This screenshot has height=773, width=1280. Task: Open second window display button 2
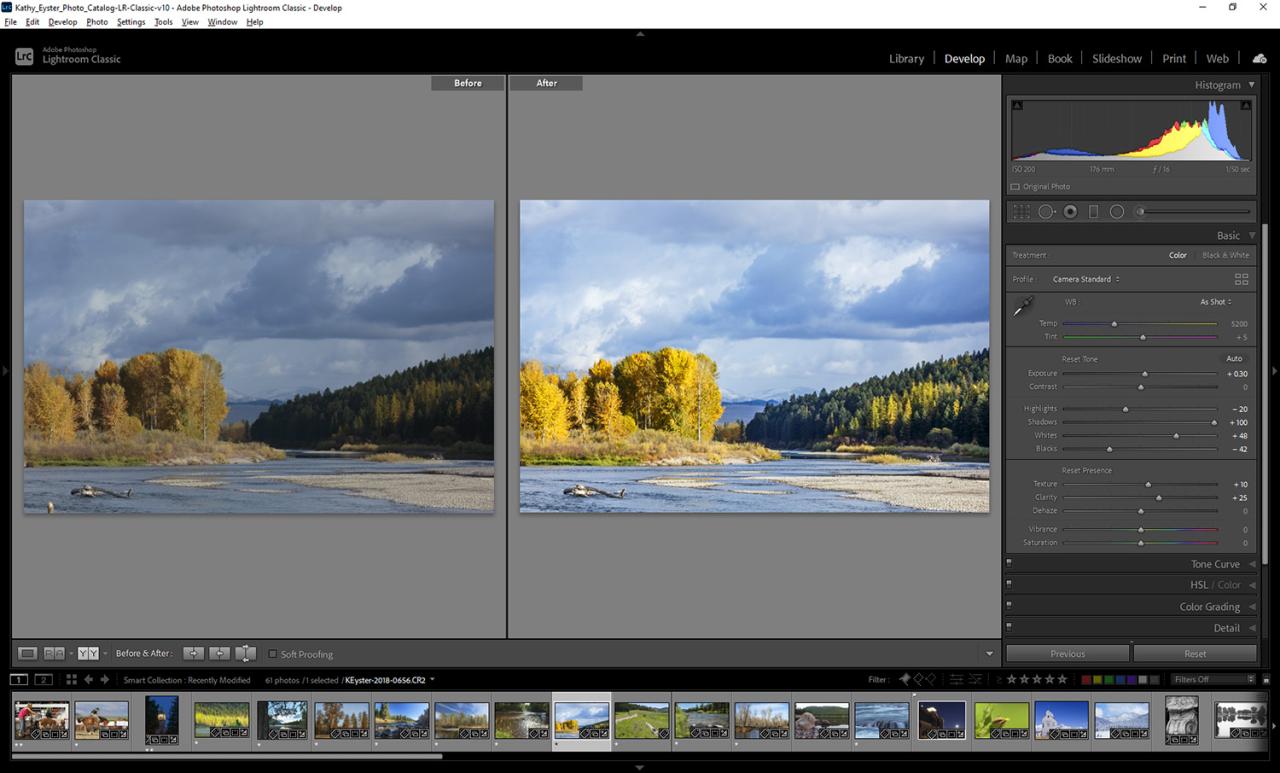(x=43, y=680)
